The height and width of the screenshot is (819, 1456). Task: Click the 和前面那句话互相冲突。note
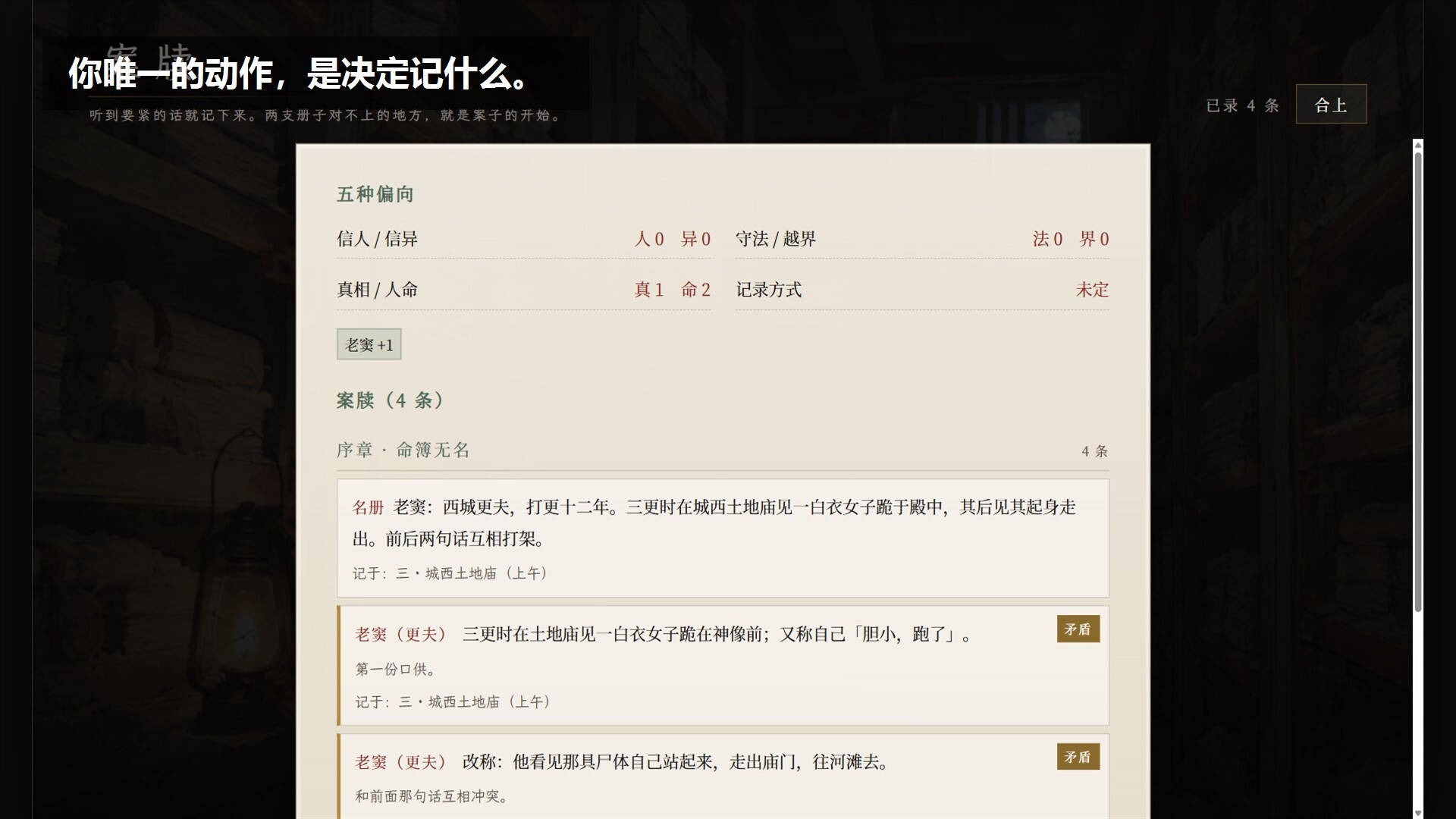pos(432,797)
